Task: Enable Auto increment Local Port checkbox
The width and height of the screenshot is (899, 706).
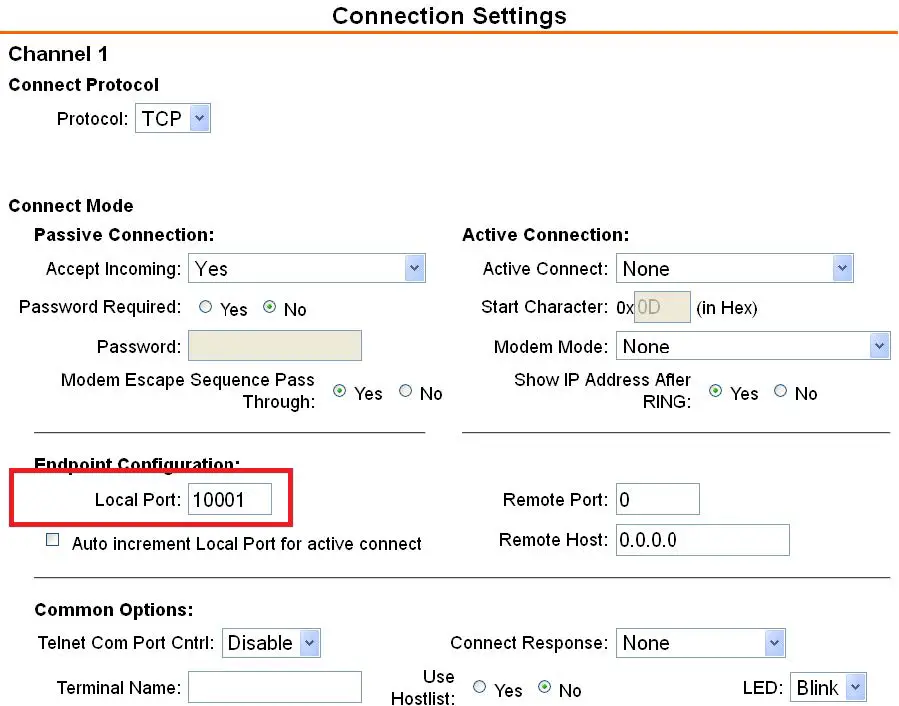Action: pyautogui.click(x=53, y=540)
